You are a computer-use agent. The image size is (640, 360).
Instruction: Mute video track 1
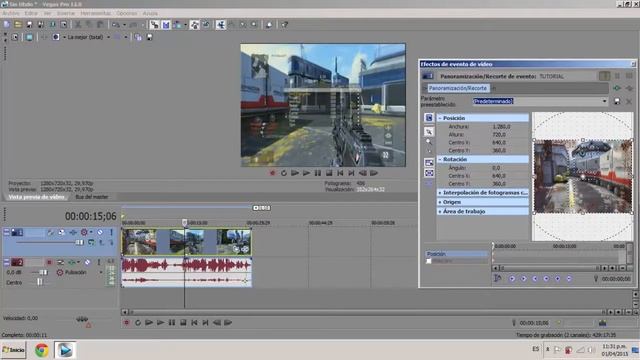tap(100, 232)
